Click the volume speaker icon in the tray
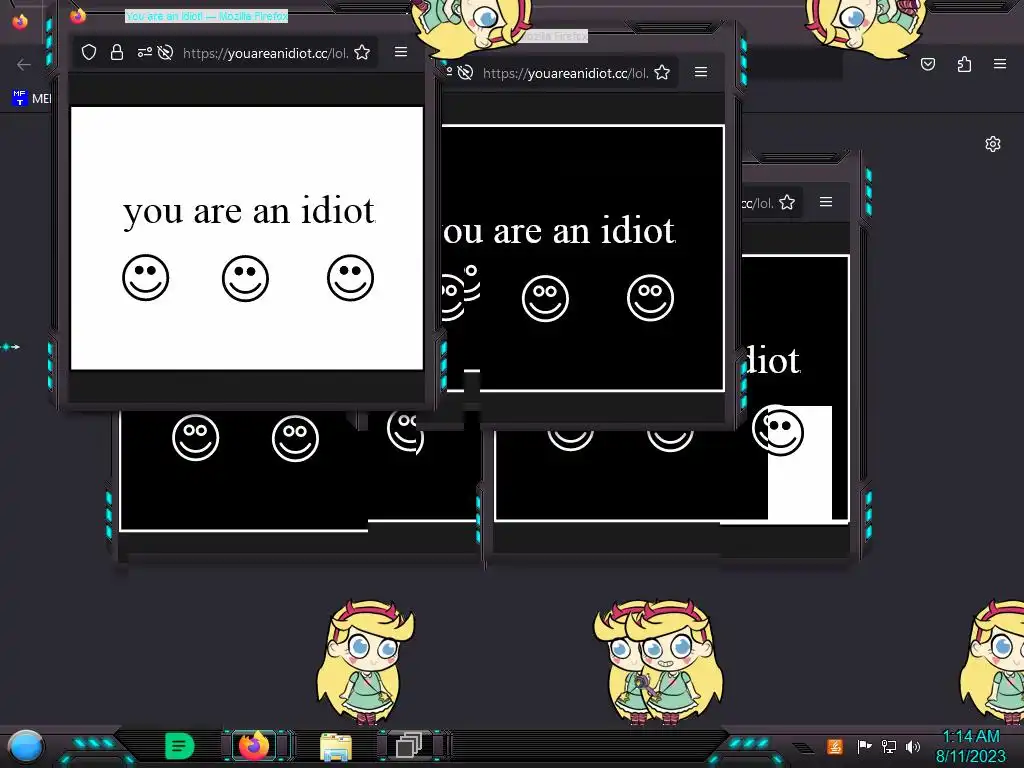 tap(913, 746)
